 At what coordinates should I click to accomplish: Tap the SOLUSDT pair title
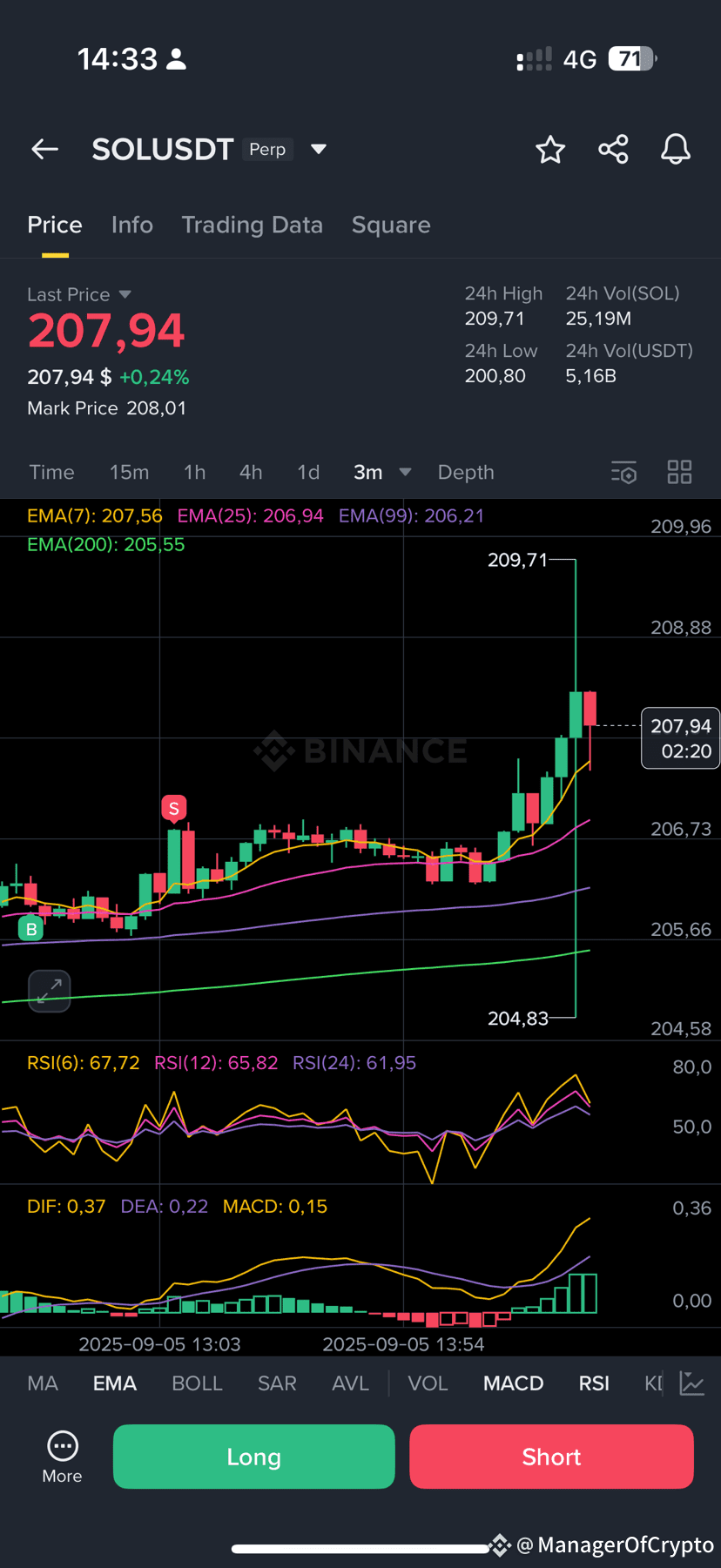163,150
